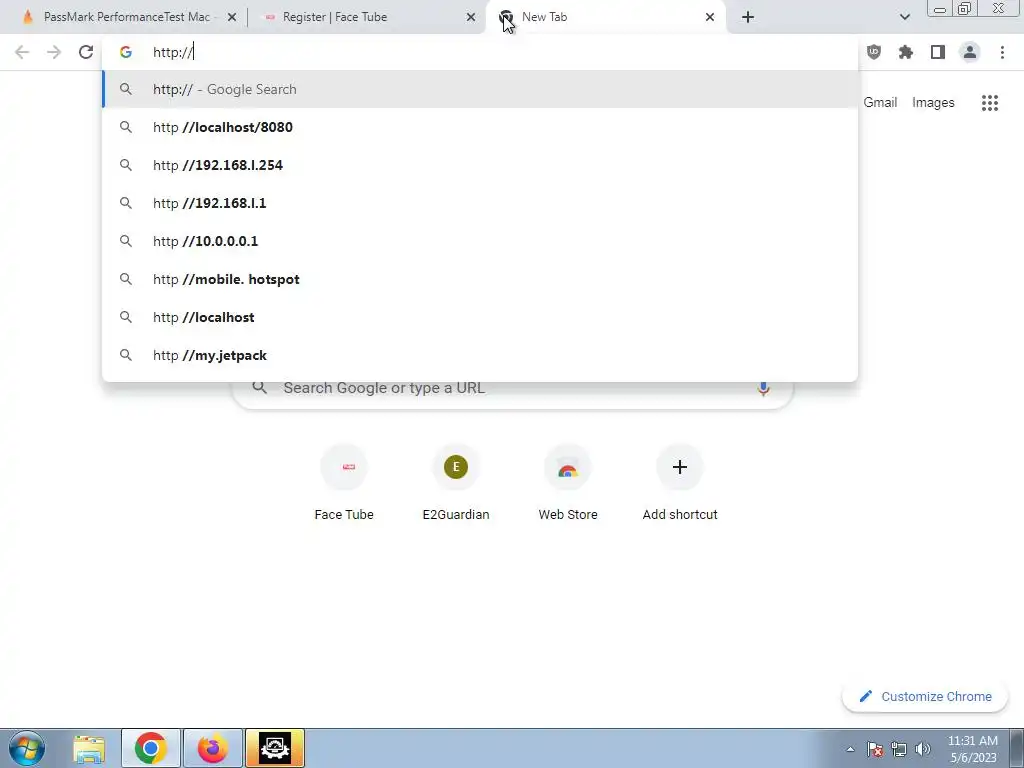Open the Web Store shortcut
This screenshot has height=768, width=1024.
[568, 483]
